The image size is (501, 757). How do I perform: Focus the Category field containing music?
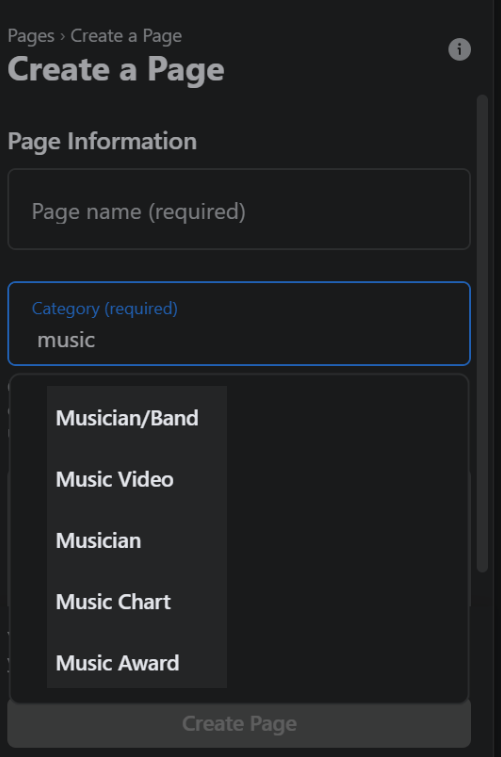click(x=239, y=323)
